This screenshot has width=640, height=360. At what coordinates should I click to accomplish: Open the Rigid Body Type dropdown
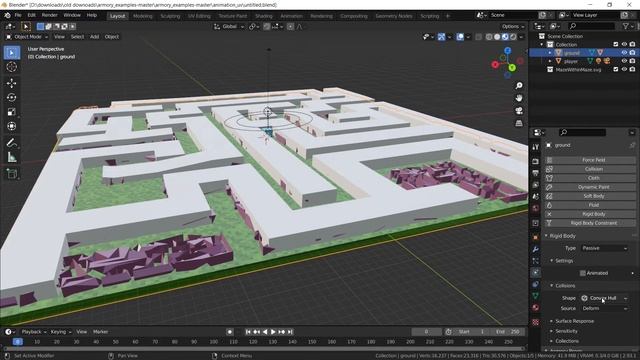(x=604, y=248)
